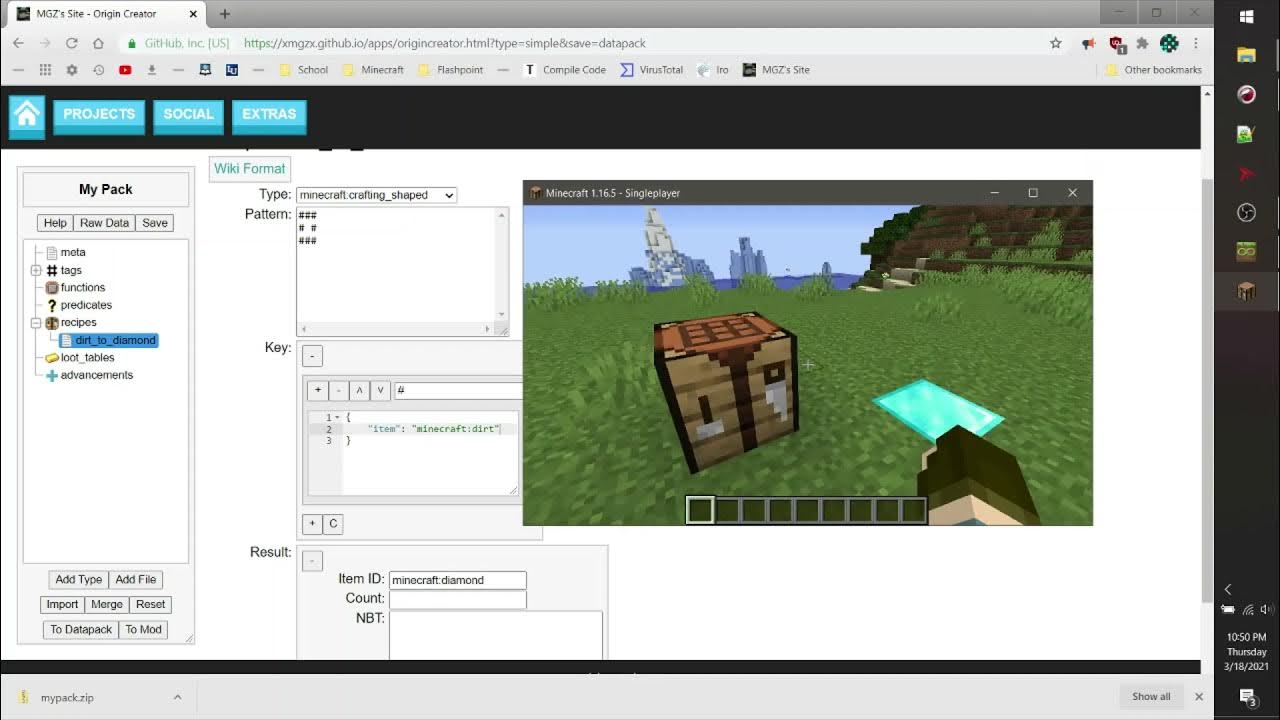
Task: Switch to Minecraft in taskbar
Action: point(1246,291)
